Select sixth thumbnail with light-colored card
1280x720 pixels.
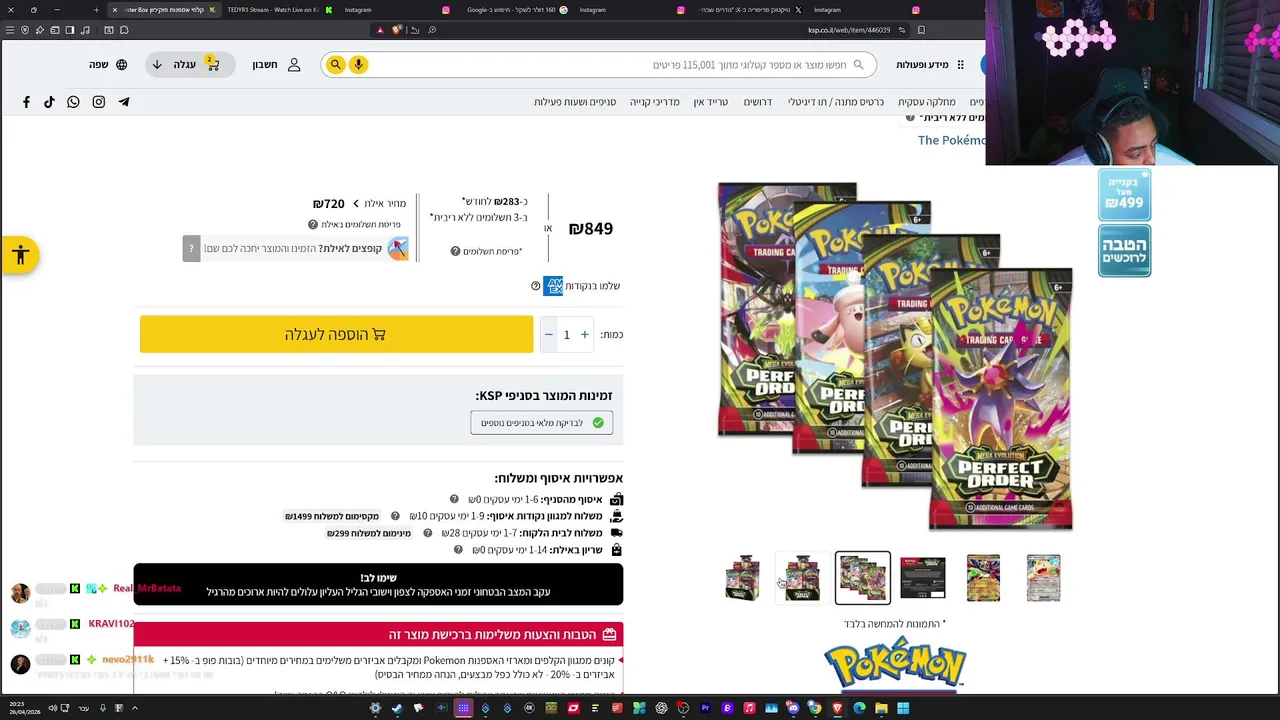[x=1043, y=578]
